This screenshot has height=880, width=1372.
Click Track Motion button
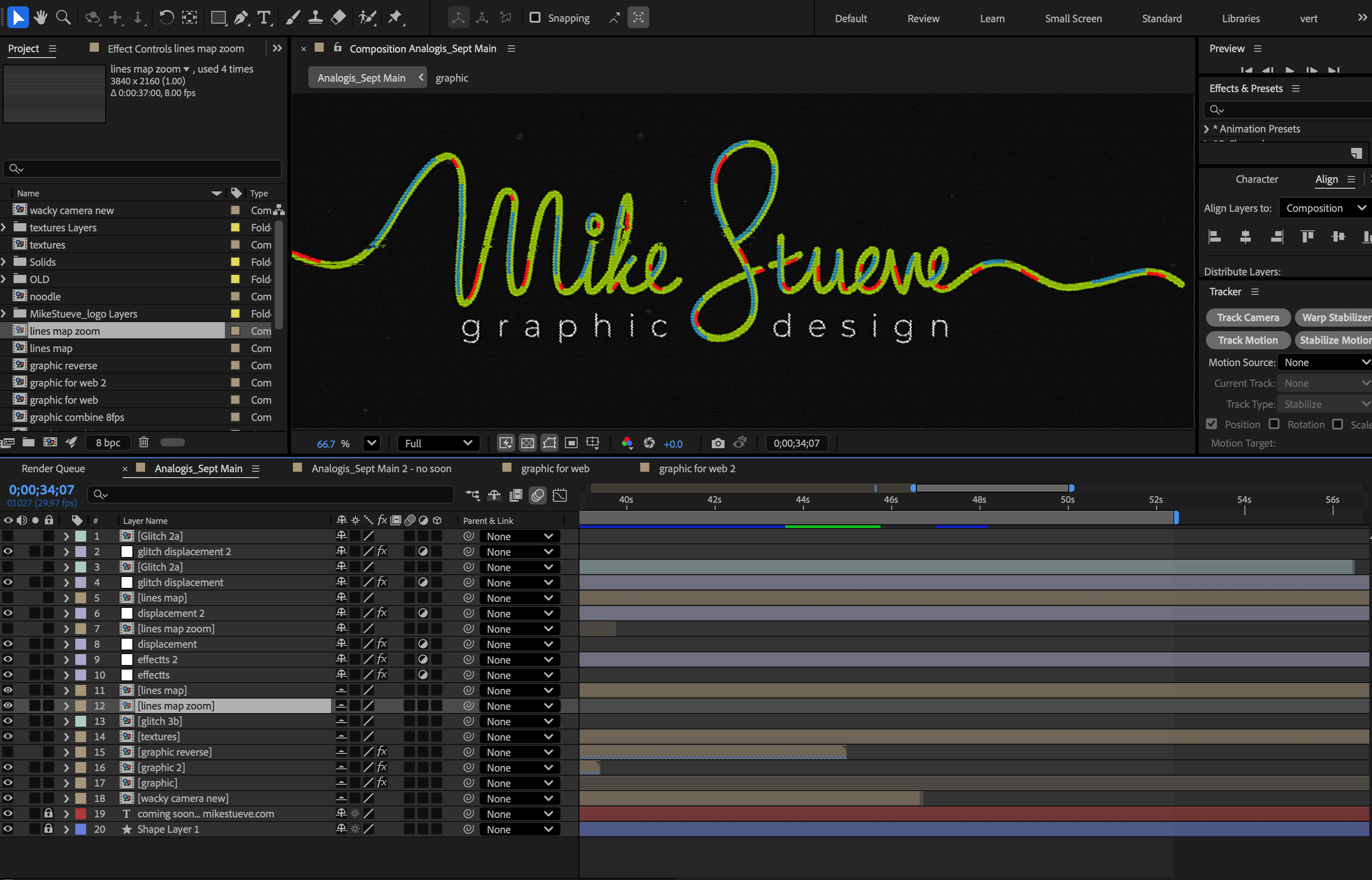point(1248,340)
